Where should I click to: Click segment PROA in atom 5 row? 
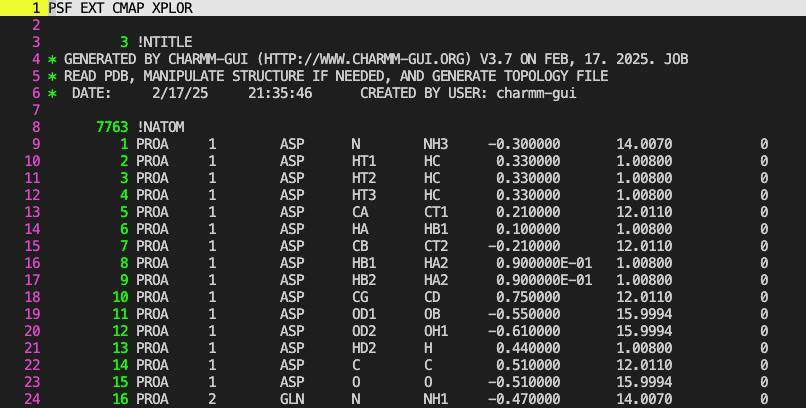152,212
